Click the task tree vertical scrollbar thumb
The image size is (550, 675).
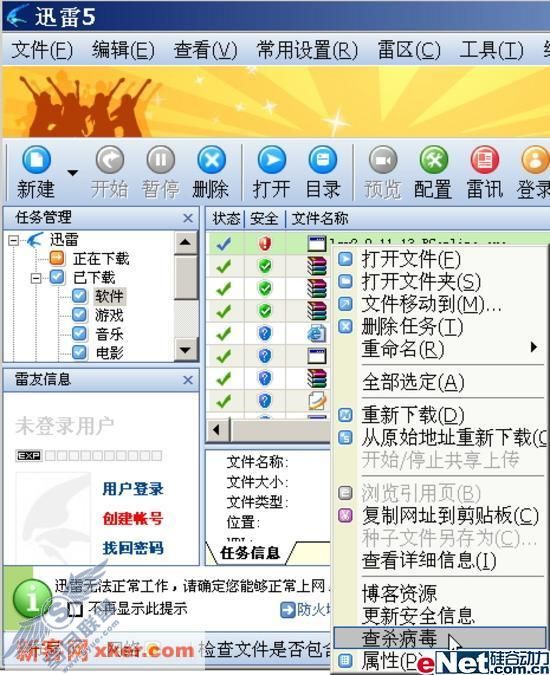pyautogui.click(x=185, y=277)
